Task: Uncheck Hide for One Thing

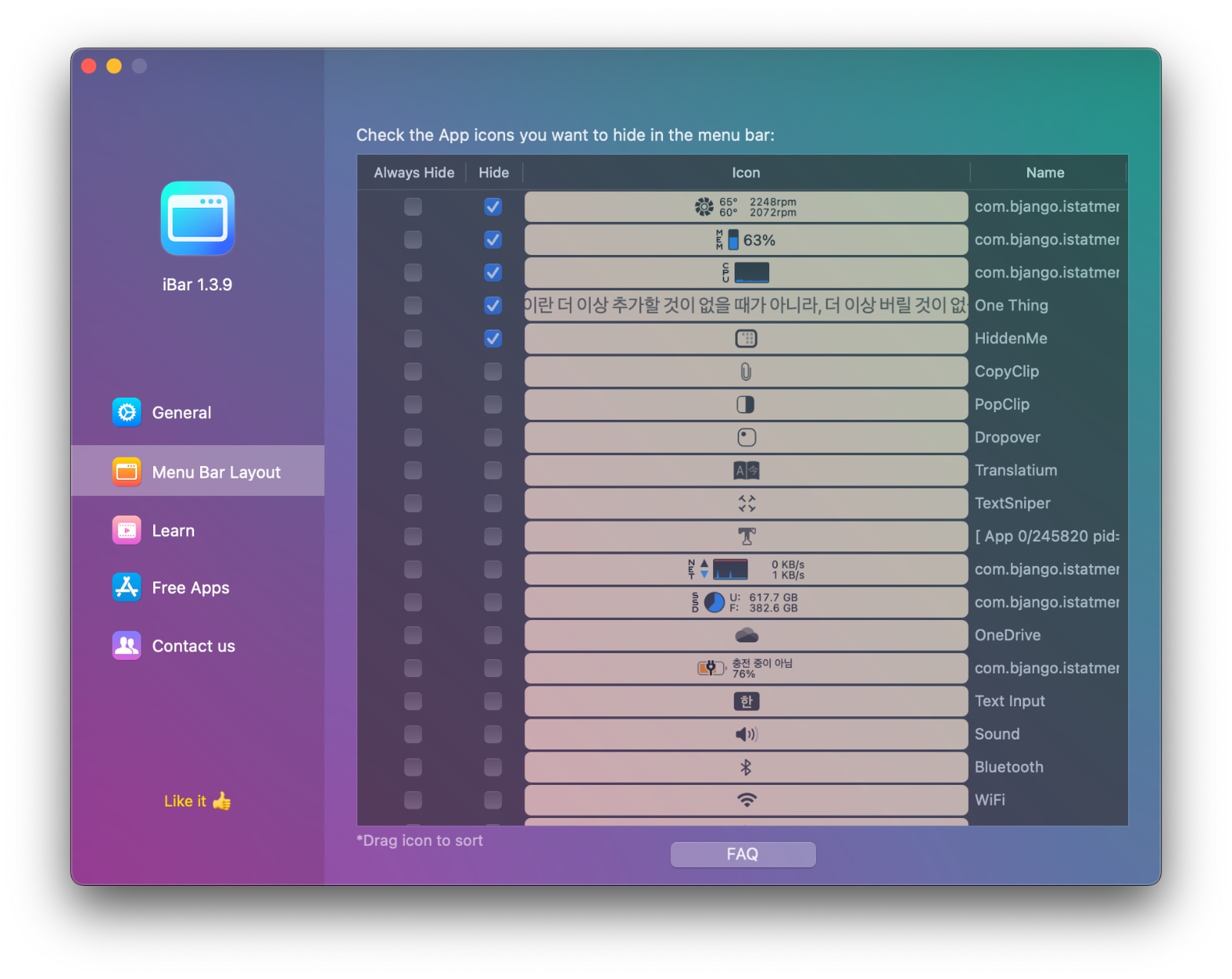Action: tap(493, 305)
